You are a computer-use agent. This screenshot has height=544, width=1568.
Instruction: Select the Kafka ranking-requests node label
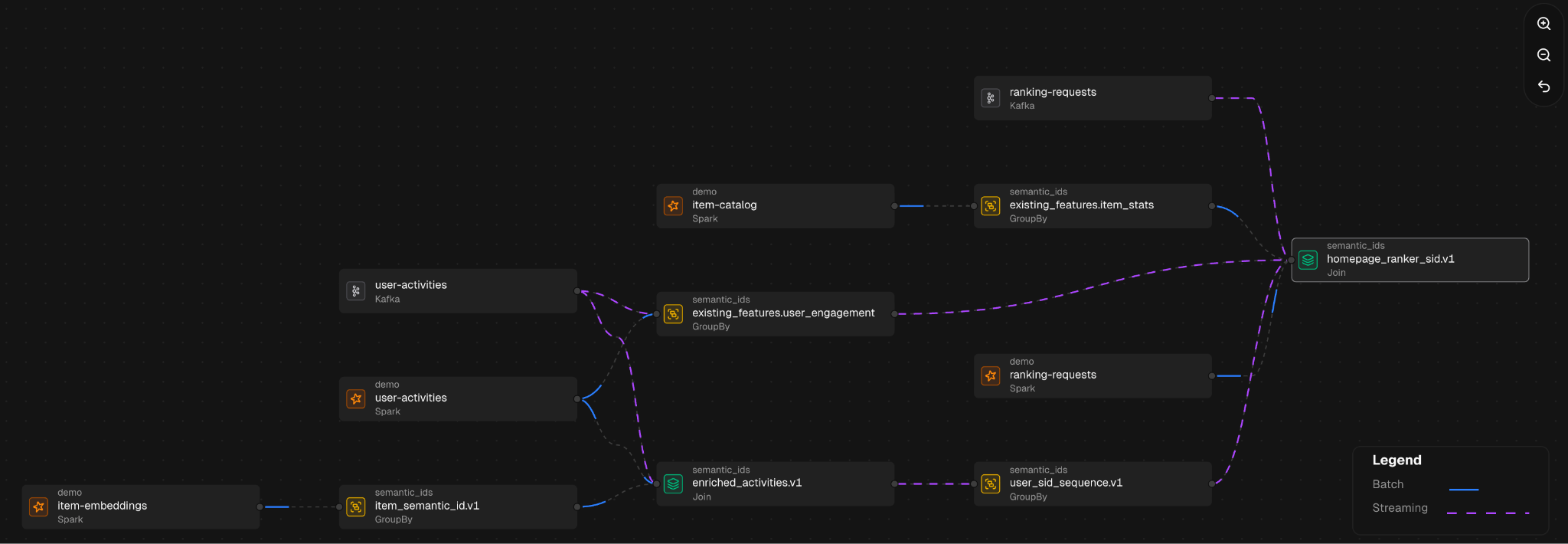click(x=1053, y=92)
